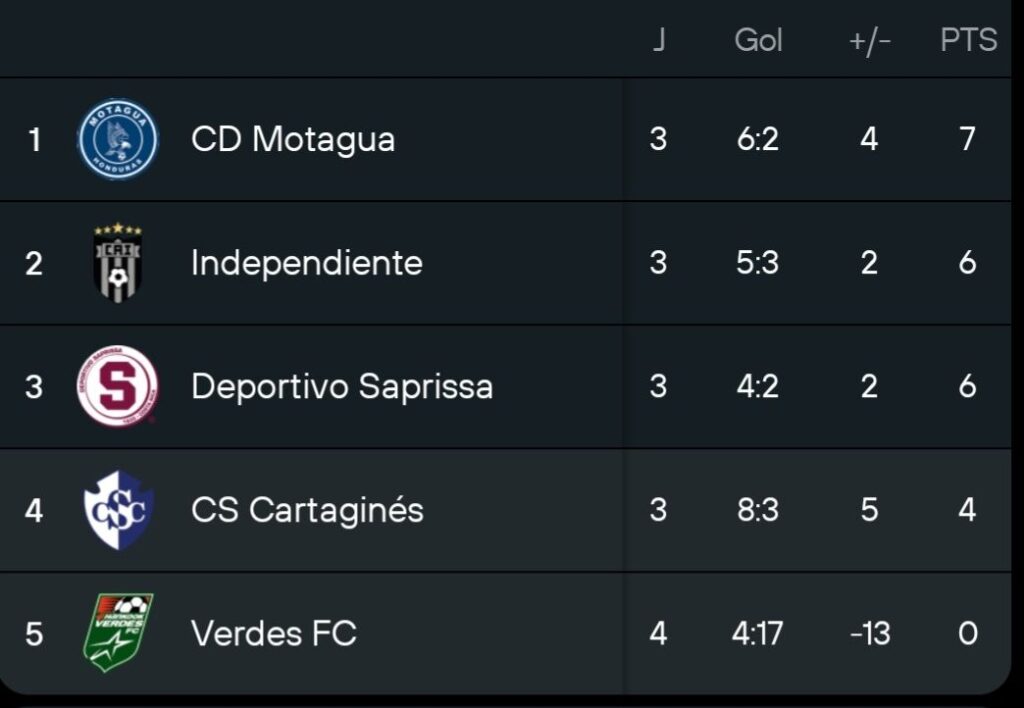Click the Verdes FC green logo

[118, 633]
